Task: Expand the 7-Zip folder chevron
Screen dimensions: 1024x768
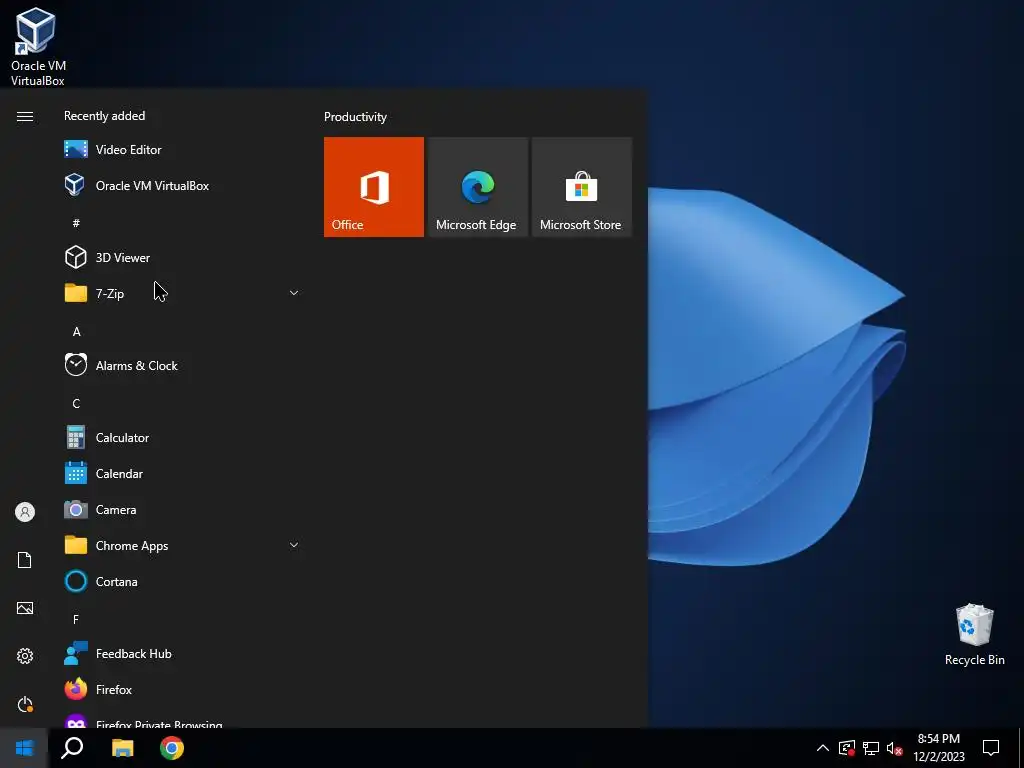Action: point(294,293)
